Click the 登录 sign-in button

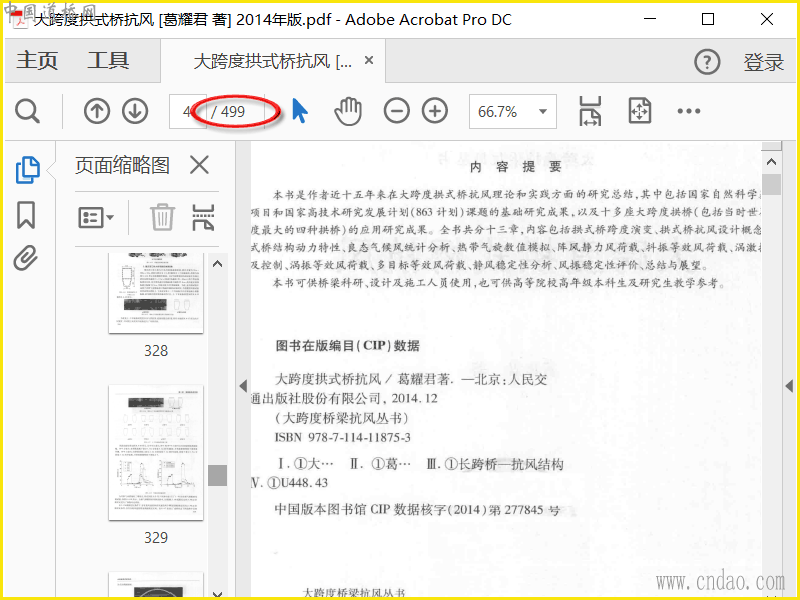(x=763, y=62)
